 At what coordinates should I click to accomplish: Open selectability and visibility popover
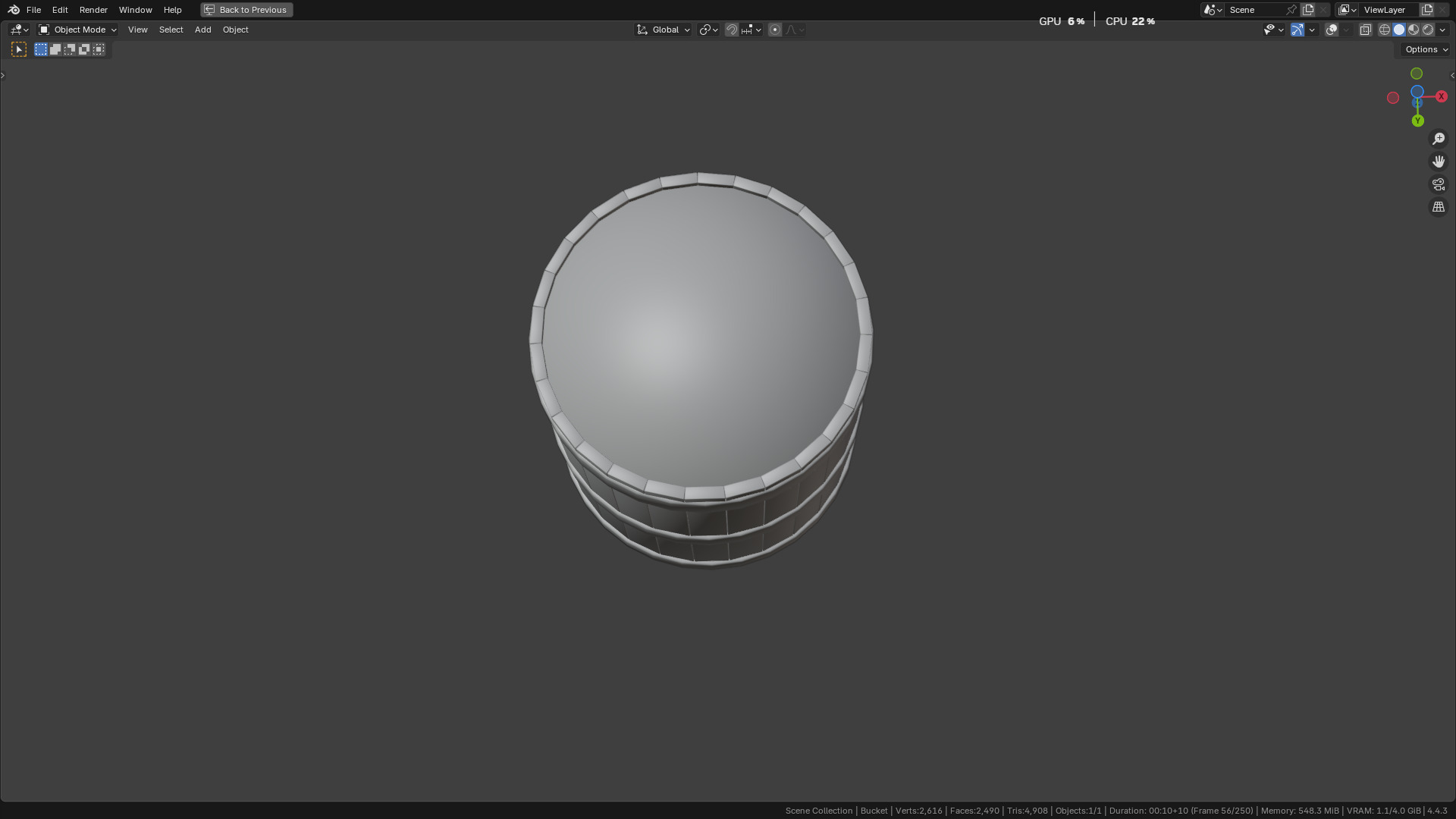click(1273, 30)
